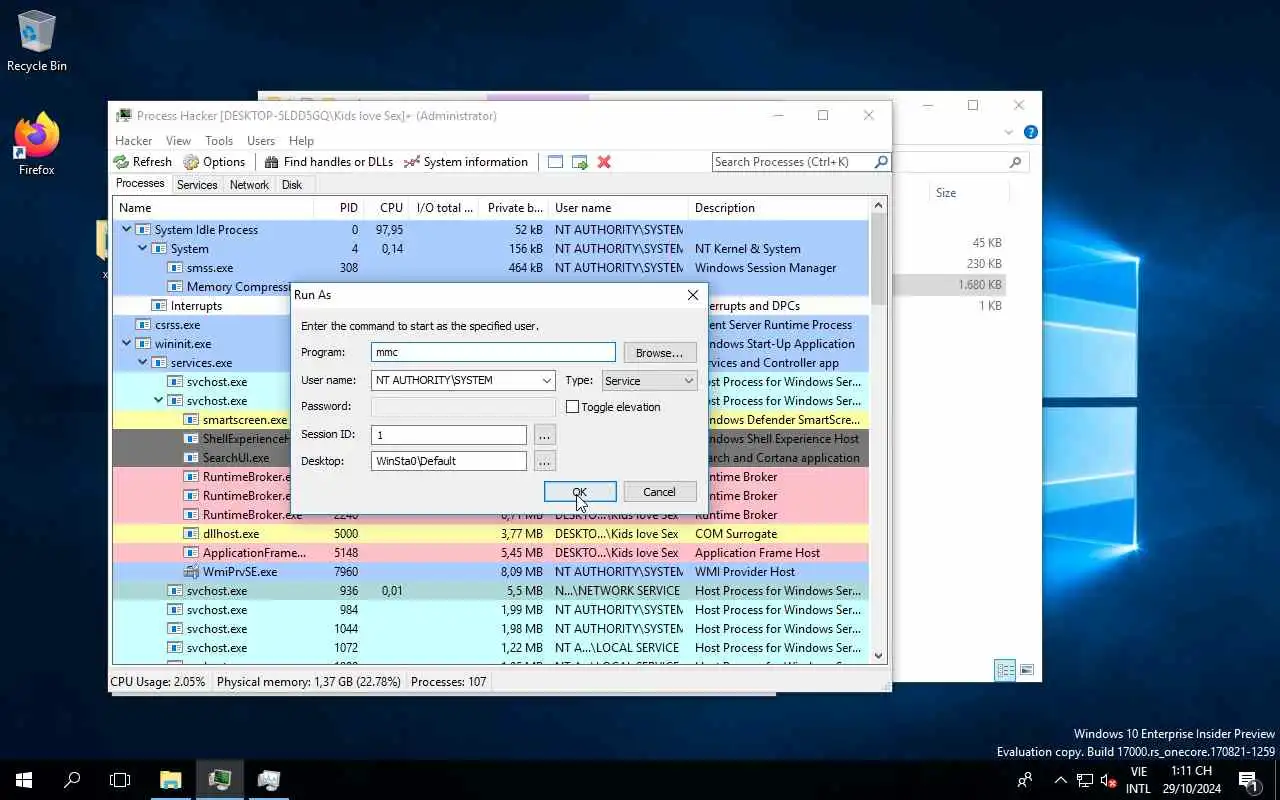This screenshot has height=800, width=1280.
Task: Collapse the System process tree node
Action: tap(143, 249)
